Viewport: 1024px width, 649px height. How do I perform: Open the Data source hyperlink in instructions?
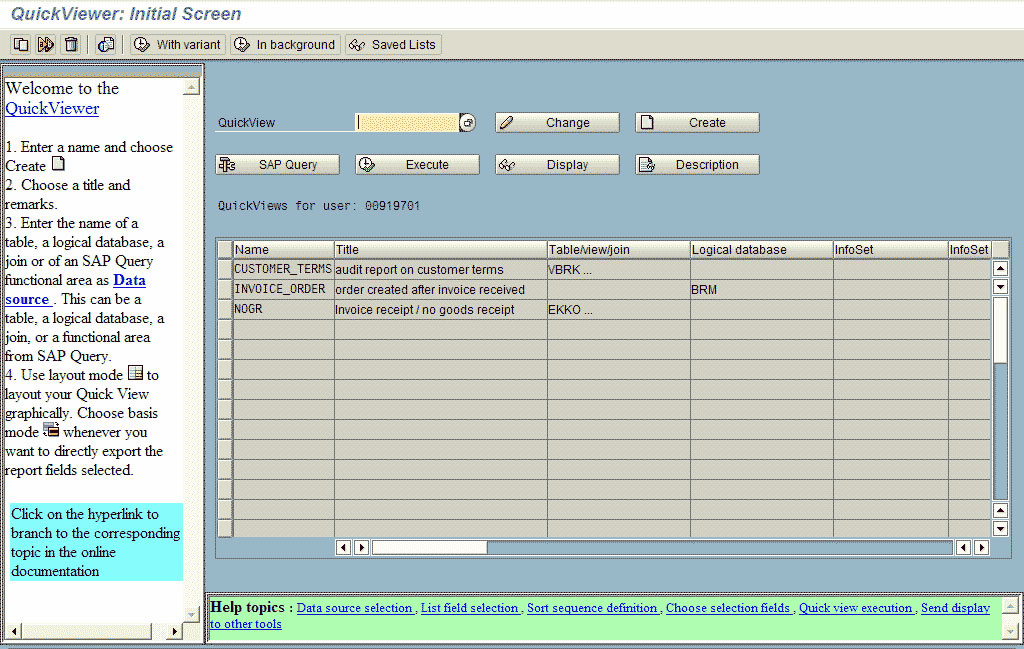click(x=75, y=290)
